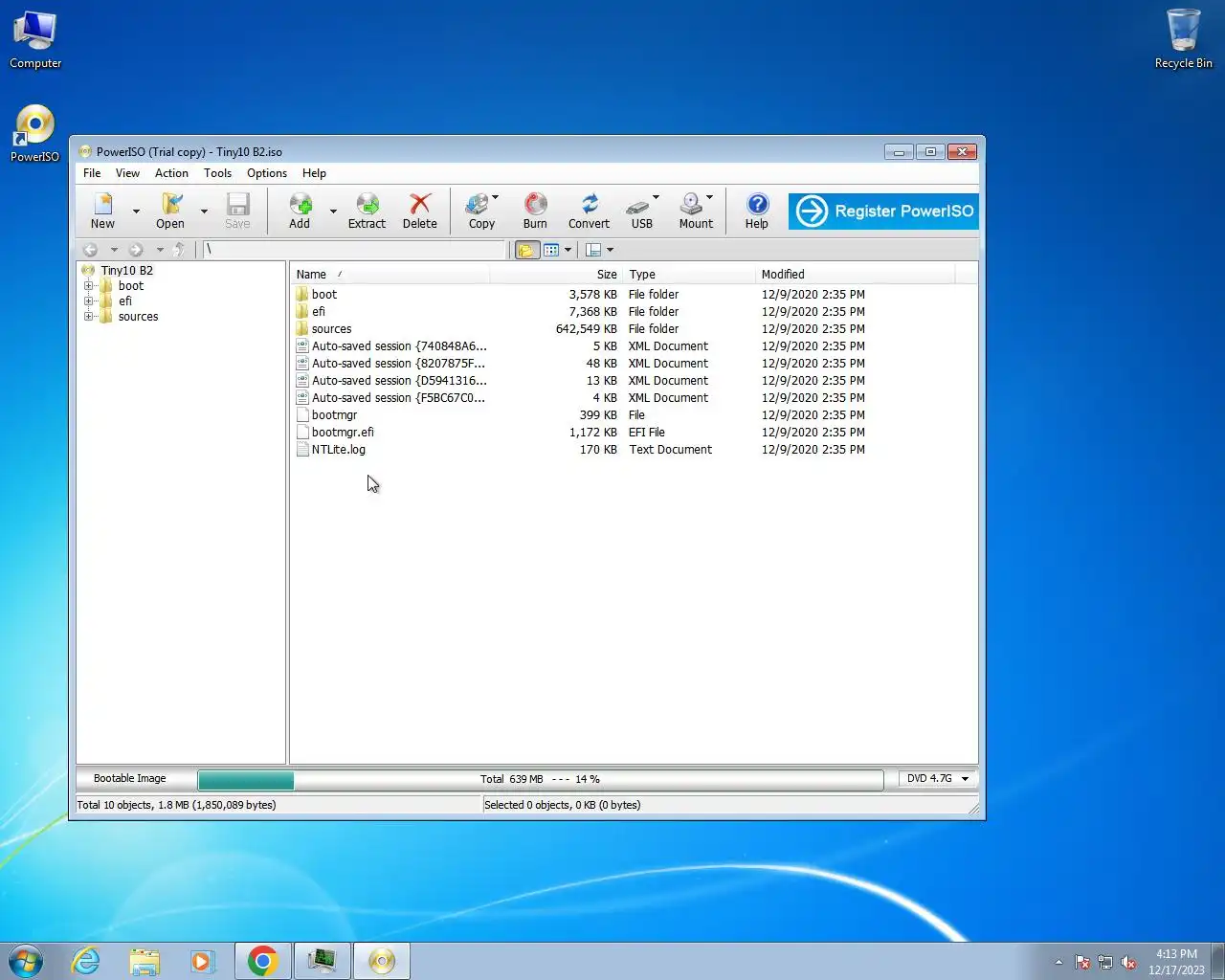1225x980 pixels.
Task: Click the file list view style icon
Action: [x=551, y=250]
